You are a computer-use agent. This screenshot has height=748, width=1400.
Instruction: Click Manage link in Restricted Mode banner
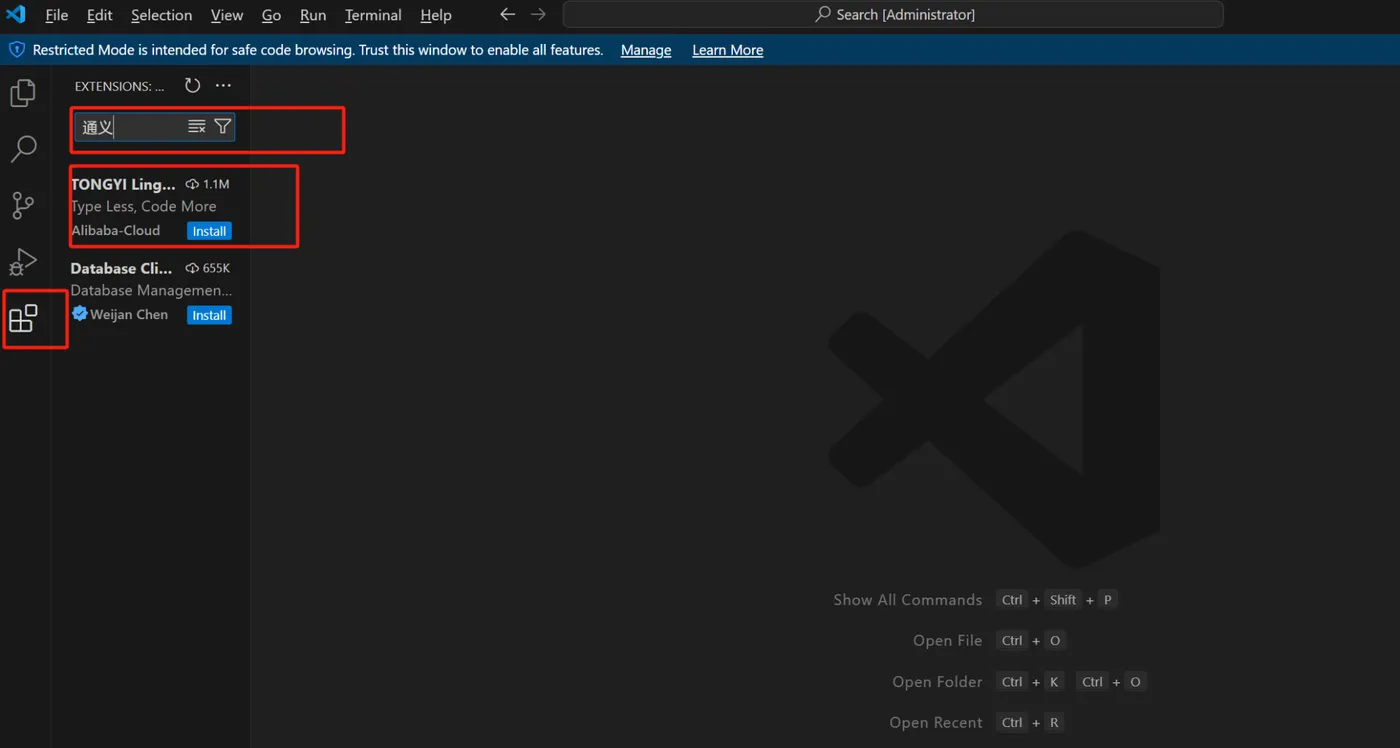[646, 50]
